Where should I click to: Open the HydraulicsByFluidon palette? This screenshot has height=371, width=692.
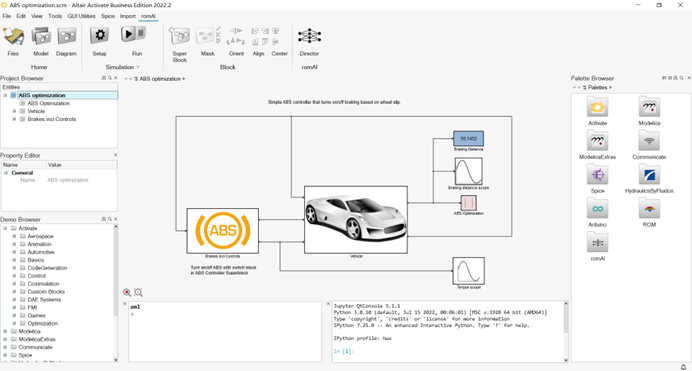649,175
